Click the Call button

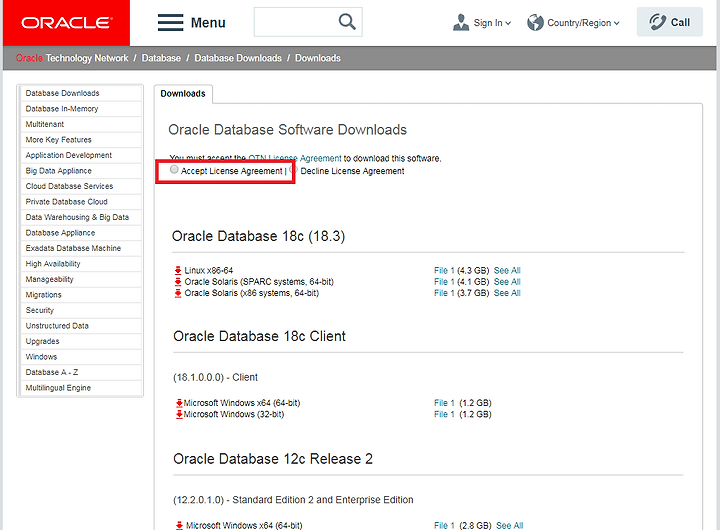coord(669,22)
